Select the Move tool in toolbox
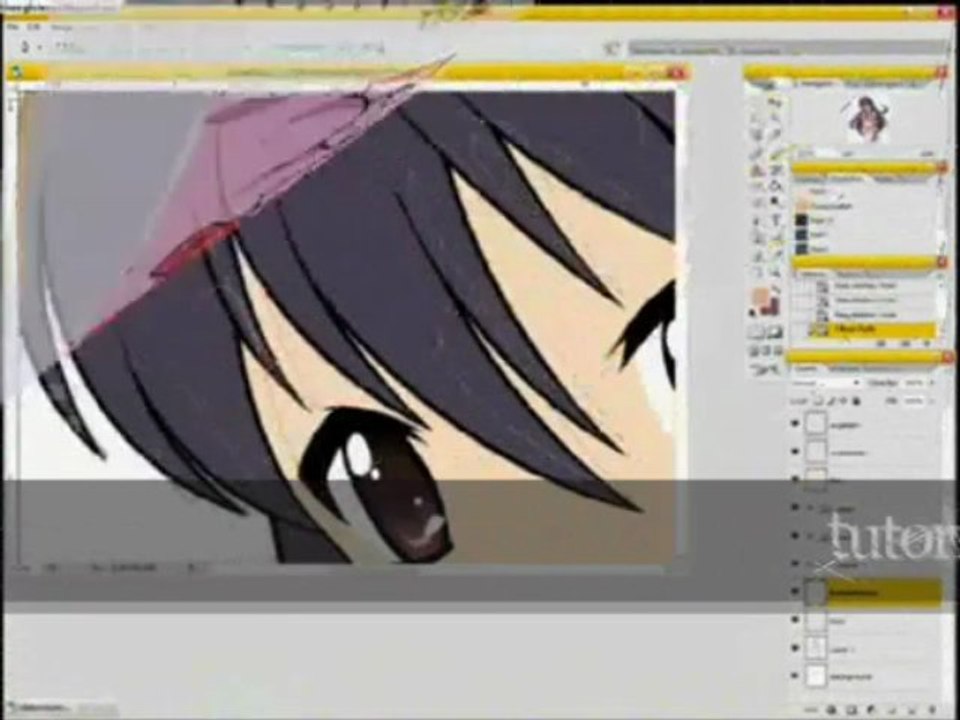 coord(776,103)
